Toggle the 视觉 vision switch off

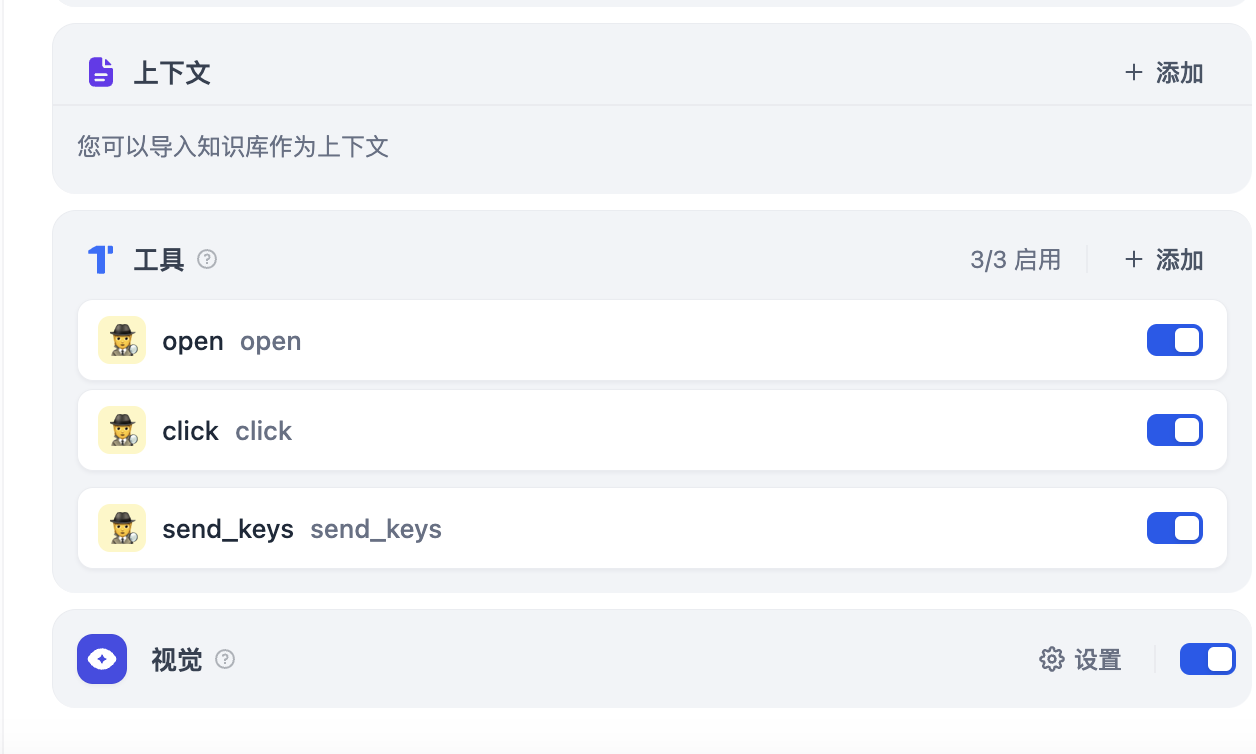pyautogui.click(x=1207, y=659)
